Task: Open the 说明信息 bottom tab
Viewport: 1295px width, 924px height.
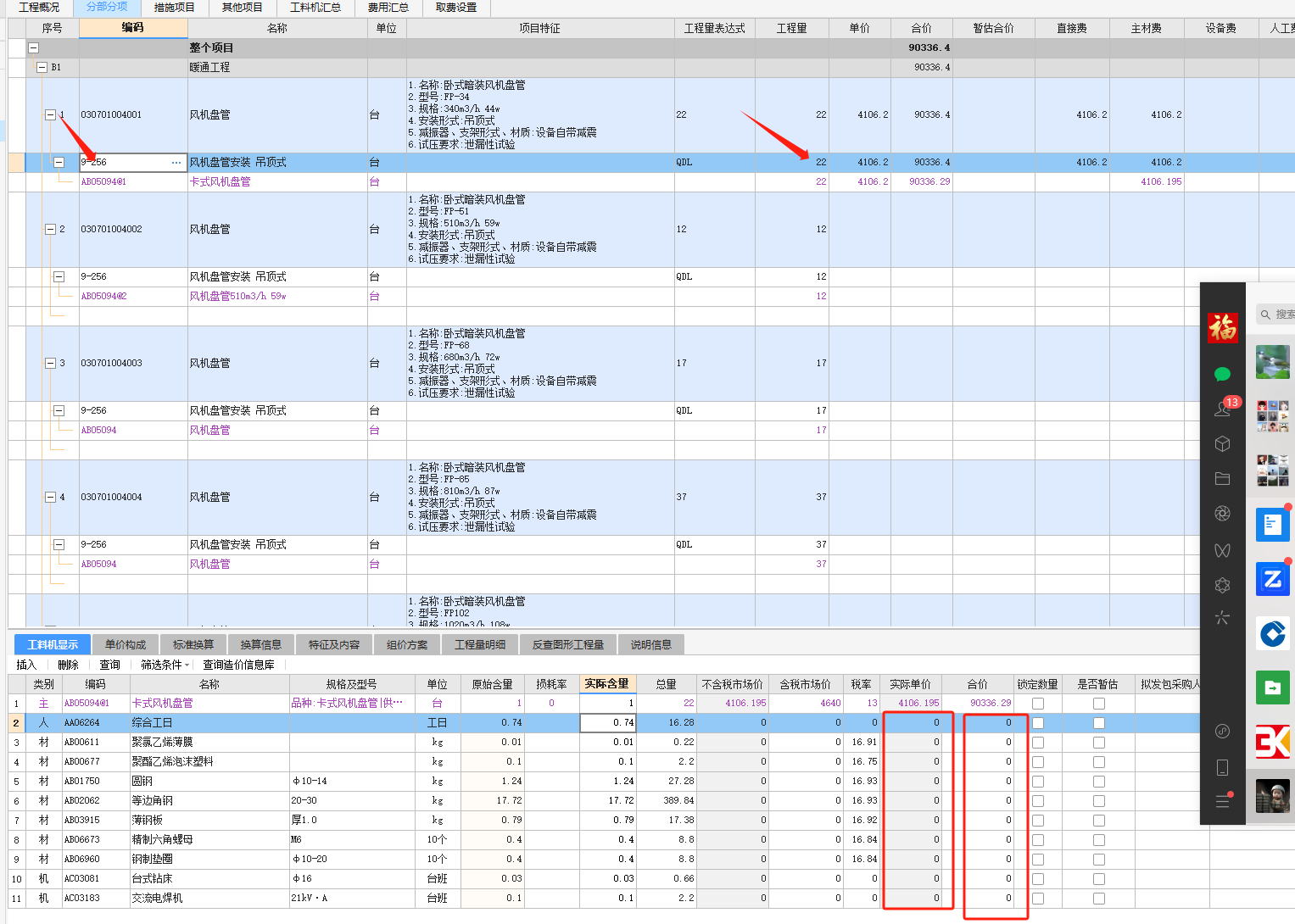Action: pyautogui.click(x=650, y=645)
